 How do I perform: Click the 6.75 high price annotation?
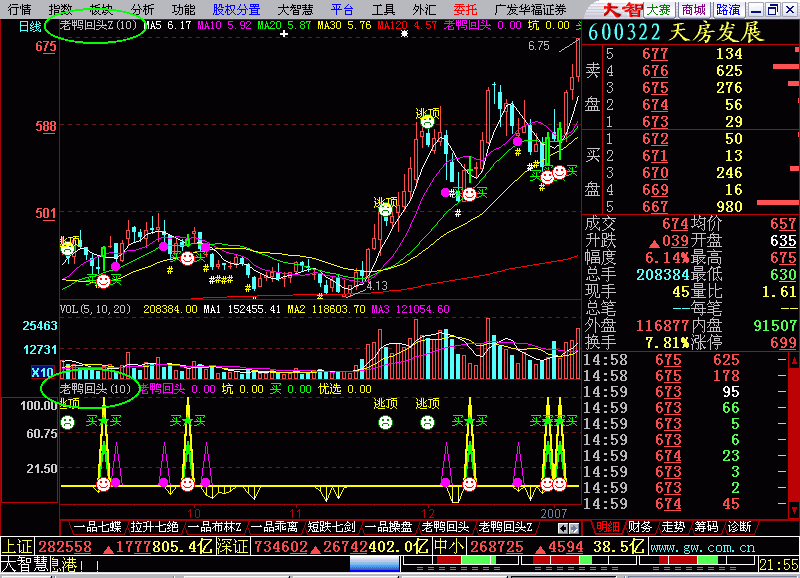[539, 46]
